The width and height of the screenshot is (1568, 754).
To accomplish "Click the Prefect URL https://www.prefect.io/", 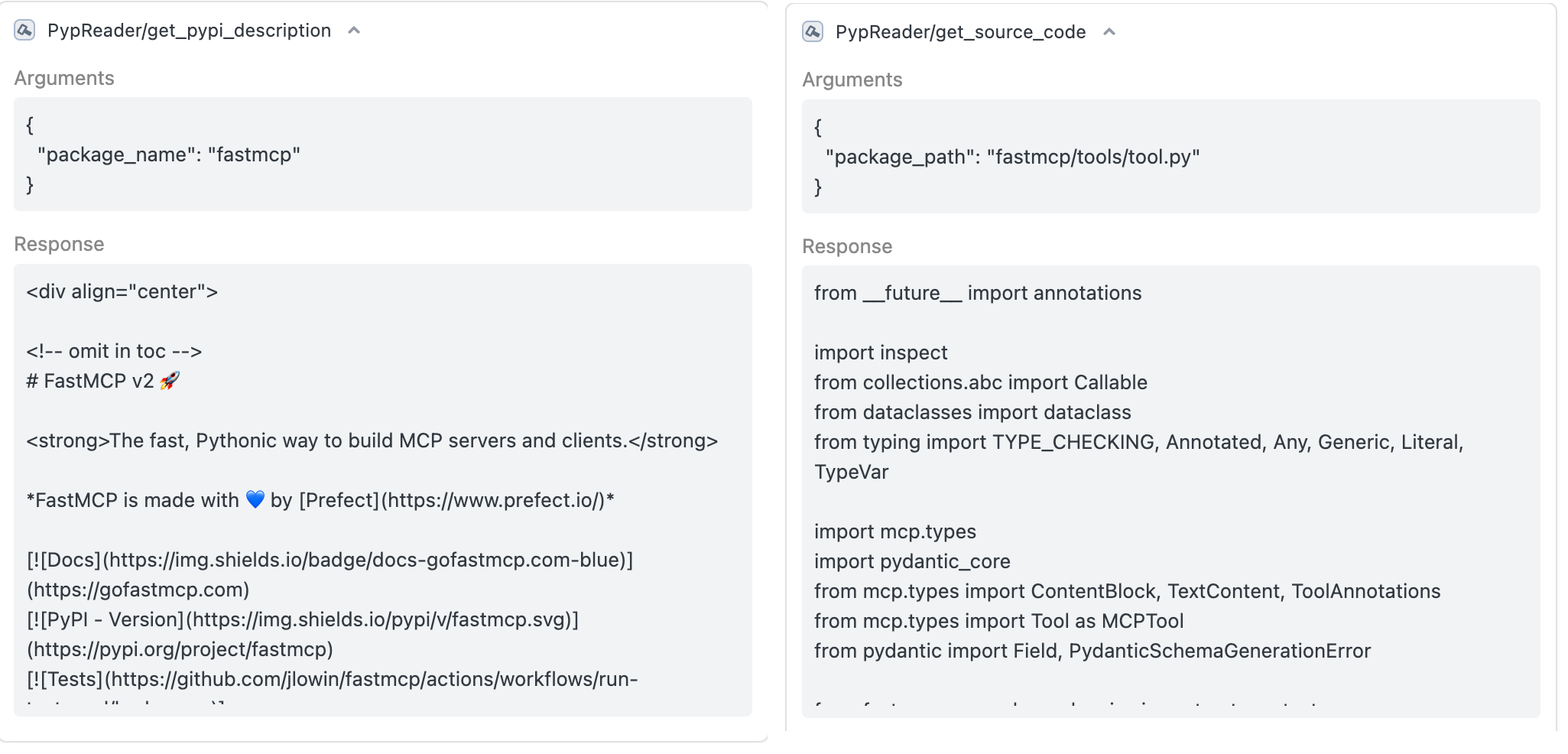I will point(495,501).
